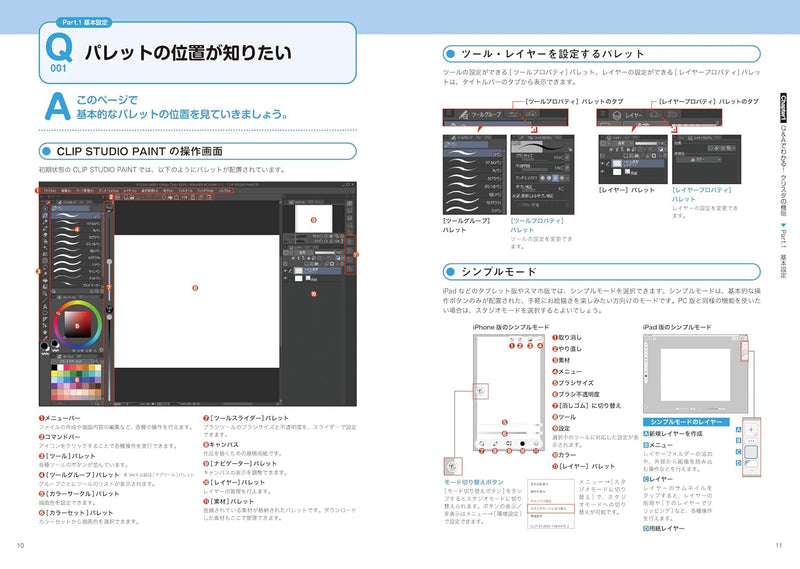Image resolution: width=800 pixels, height=569 pixels.
Task: Open the hamburger menu left of the レイヤー tab
Action: [603, 113]
